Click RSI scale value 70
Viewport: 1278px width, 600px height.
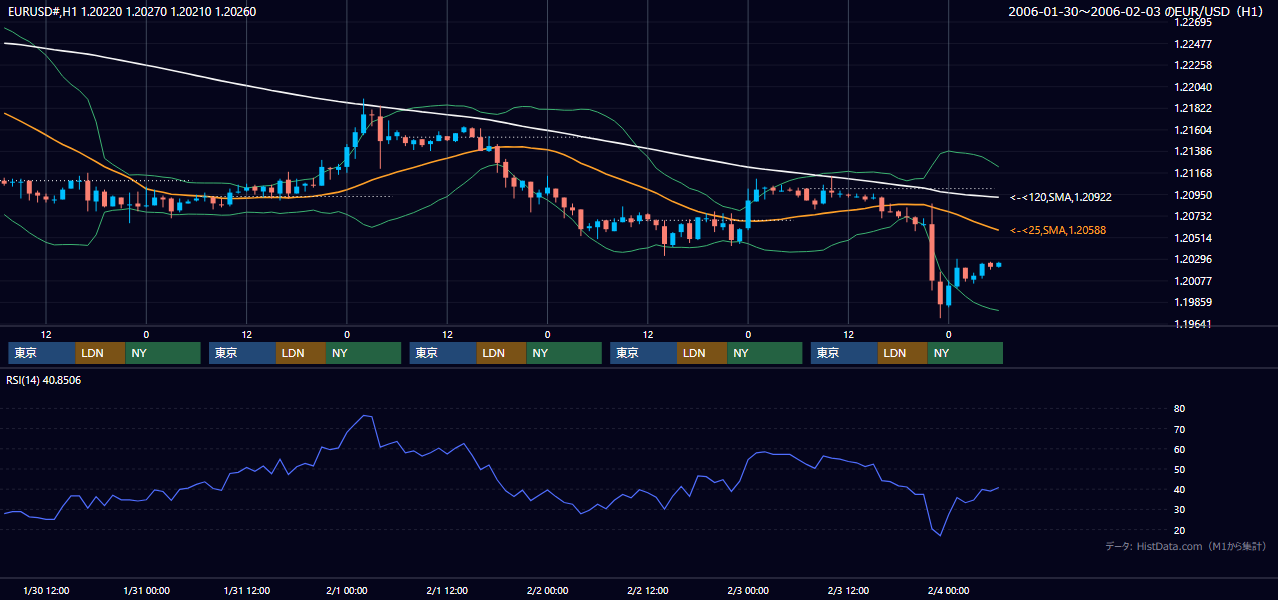[x=1179, y=429]
